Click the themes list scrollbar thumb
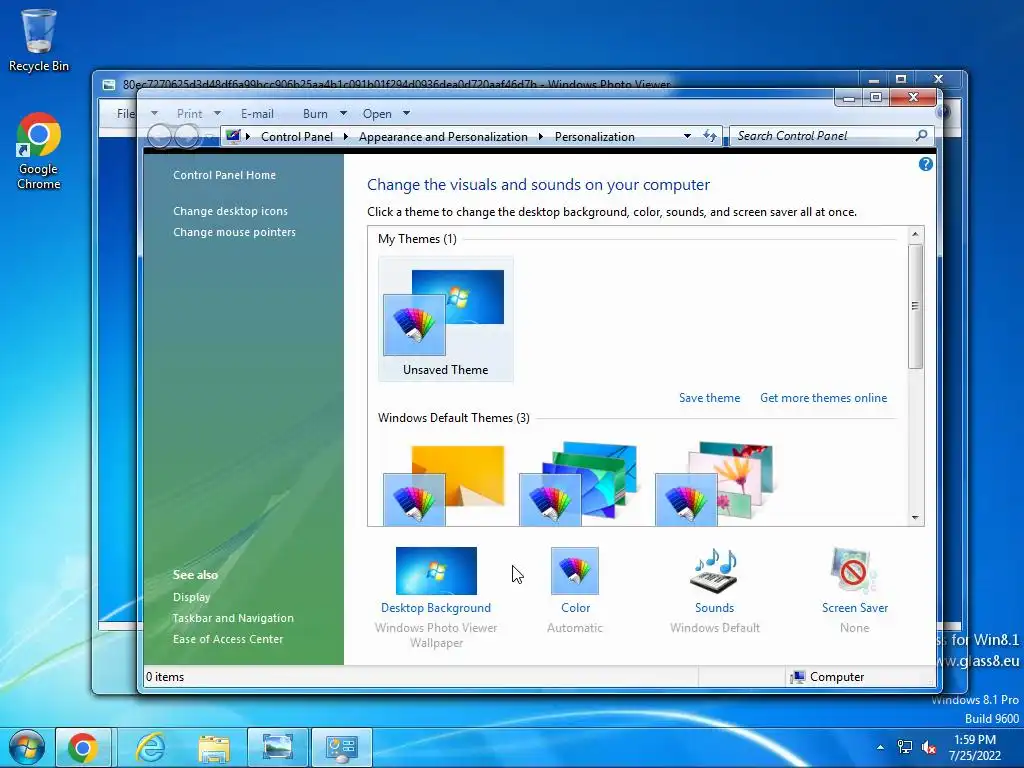1024x768 pixels. (915, 306)
